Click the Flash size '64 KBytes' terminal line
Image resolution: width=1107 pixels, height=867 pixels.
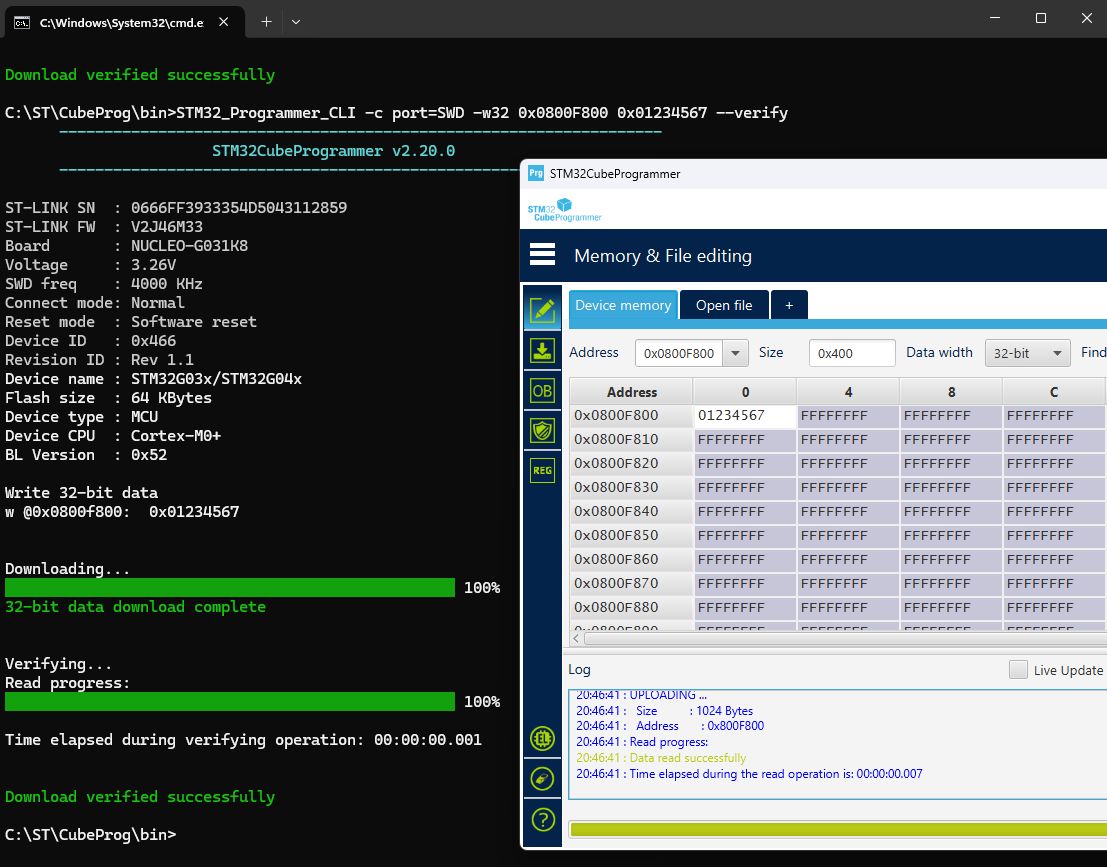[108, 398]
